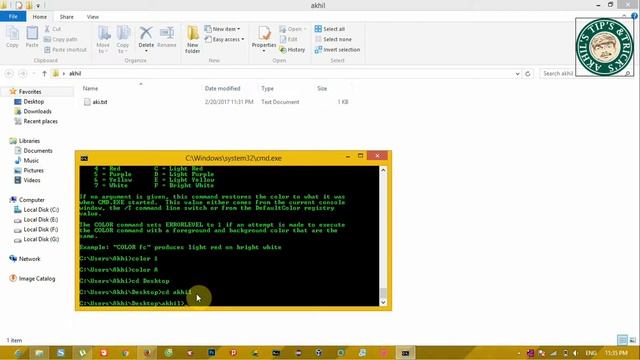
Task: Sort by the Date modified column header
Action: (222, 88)
